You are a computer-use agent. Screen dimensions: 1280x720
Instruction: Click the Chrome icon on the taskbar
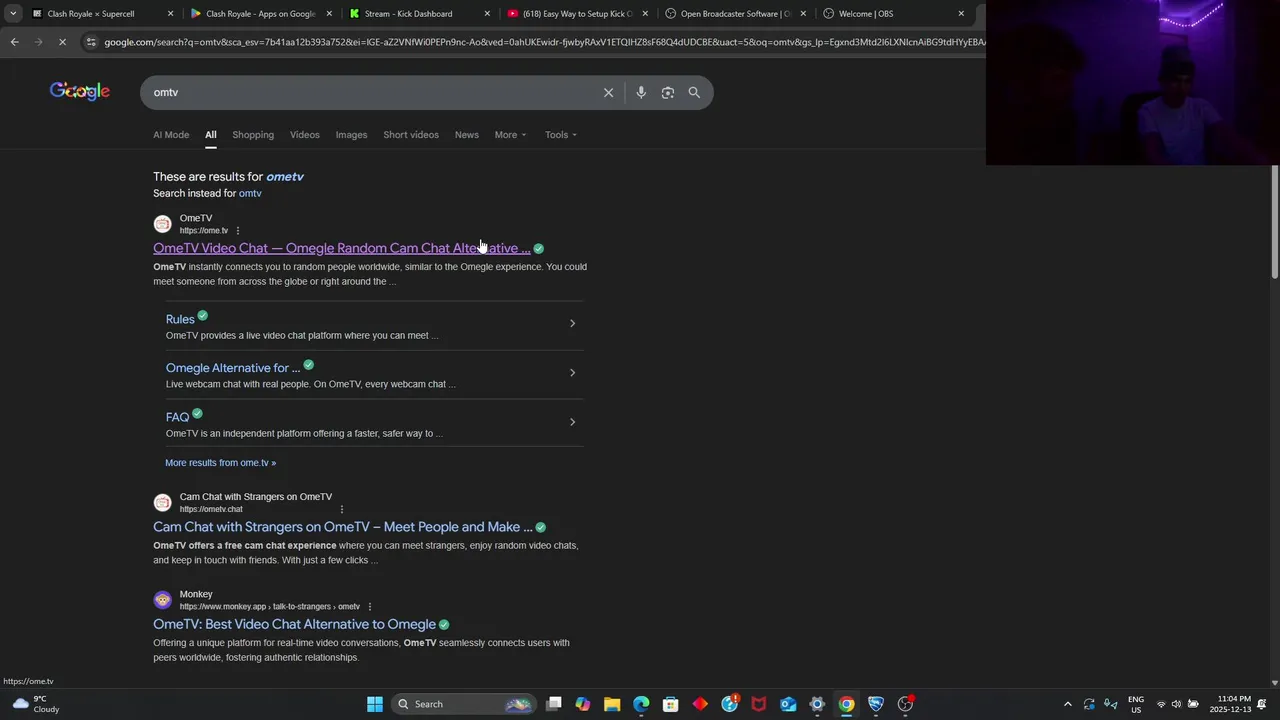(846, 704)
